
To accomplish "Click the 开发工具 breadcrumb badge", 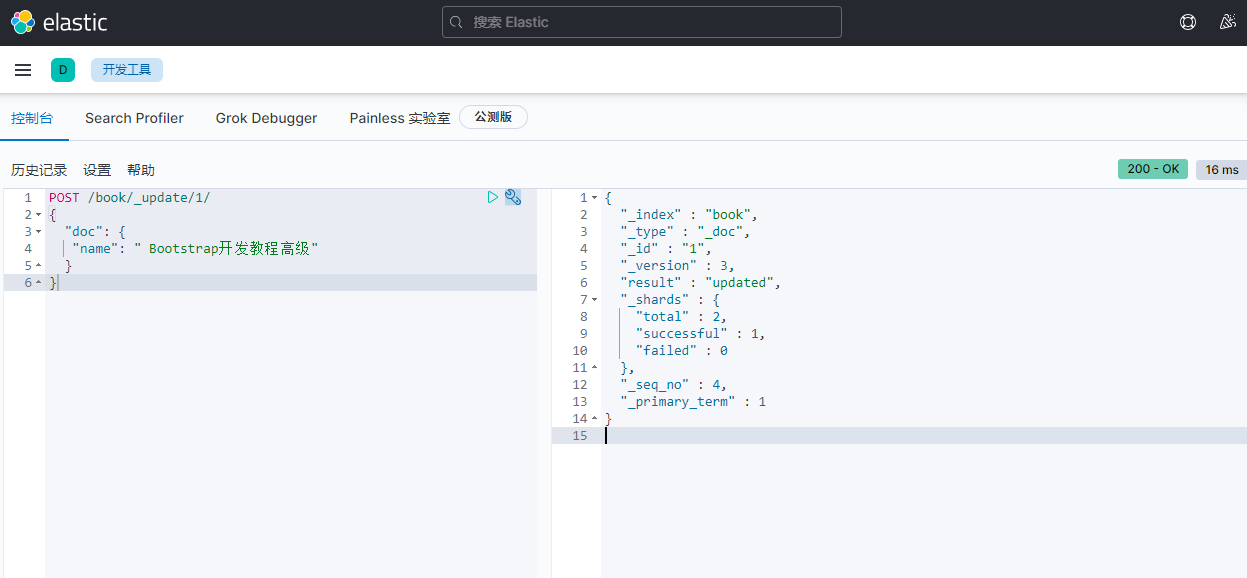I will pos(127,70).
